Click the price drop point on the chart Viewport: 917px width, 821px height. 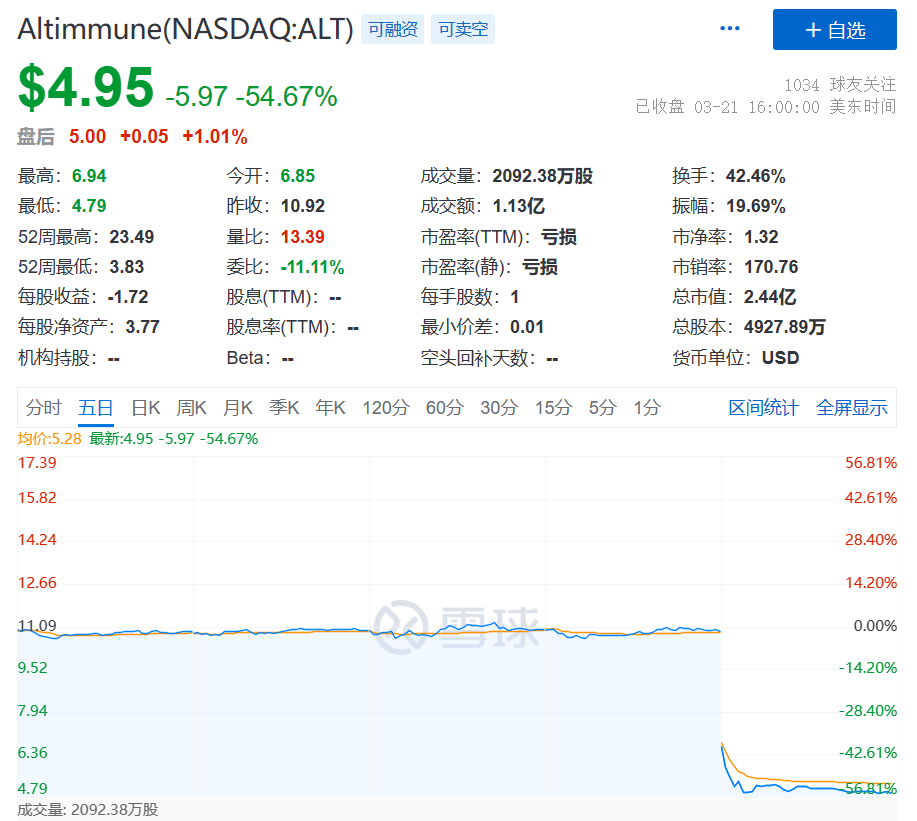click(722, 745)
